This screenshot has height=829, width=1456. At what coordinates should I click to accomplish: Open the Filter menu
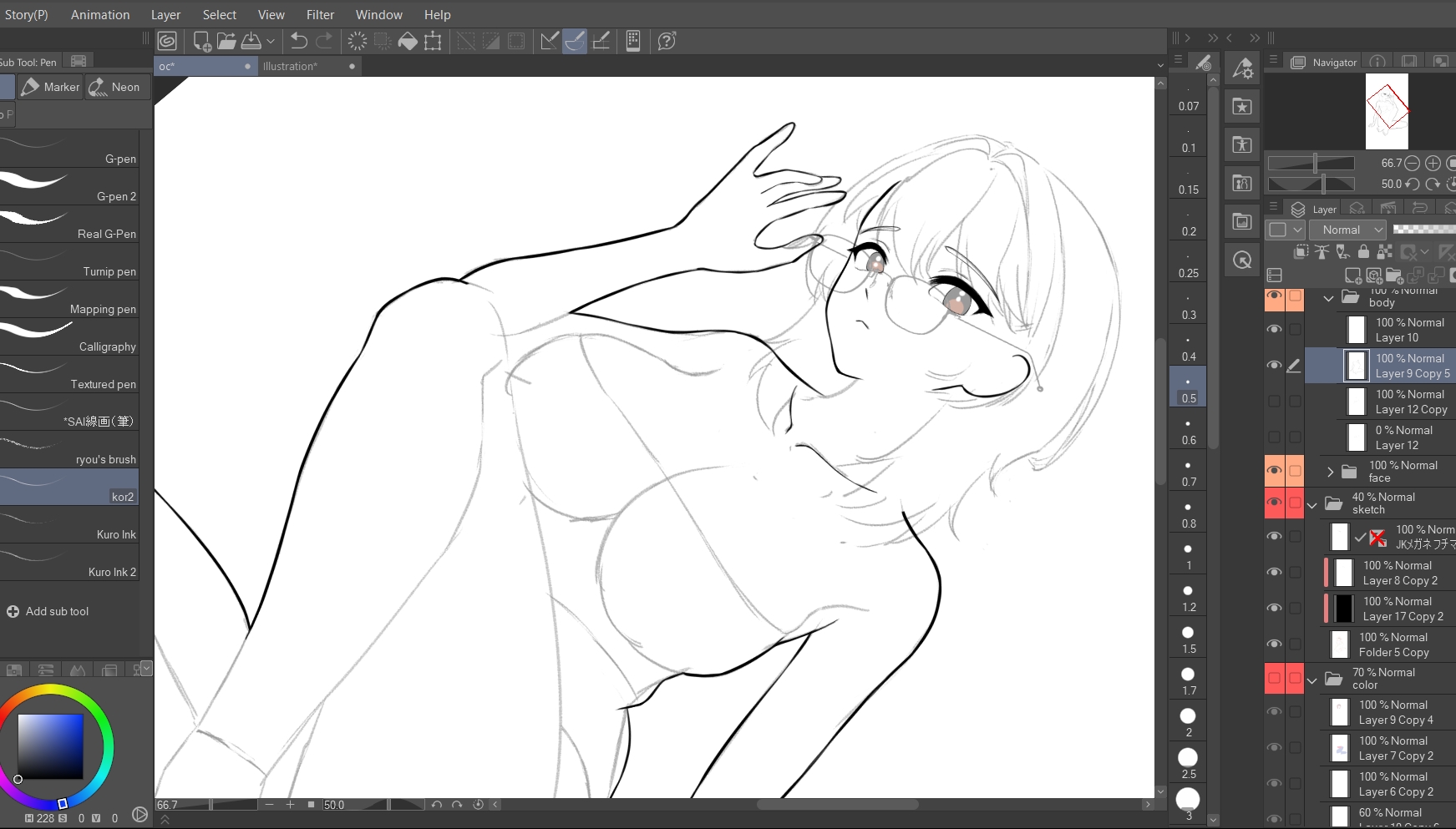320,14
